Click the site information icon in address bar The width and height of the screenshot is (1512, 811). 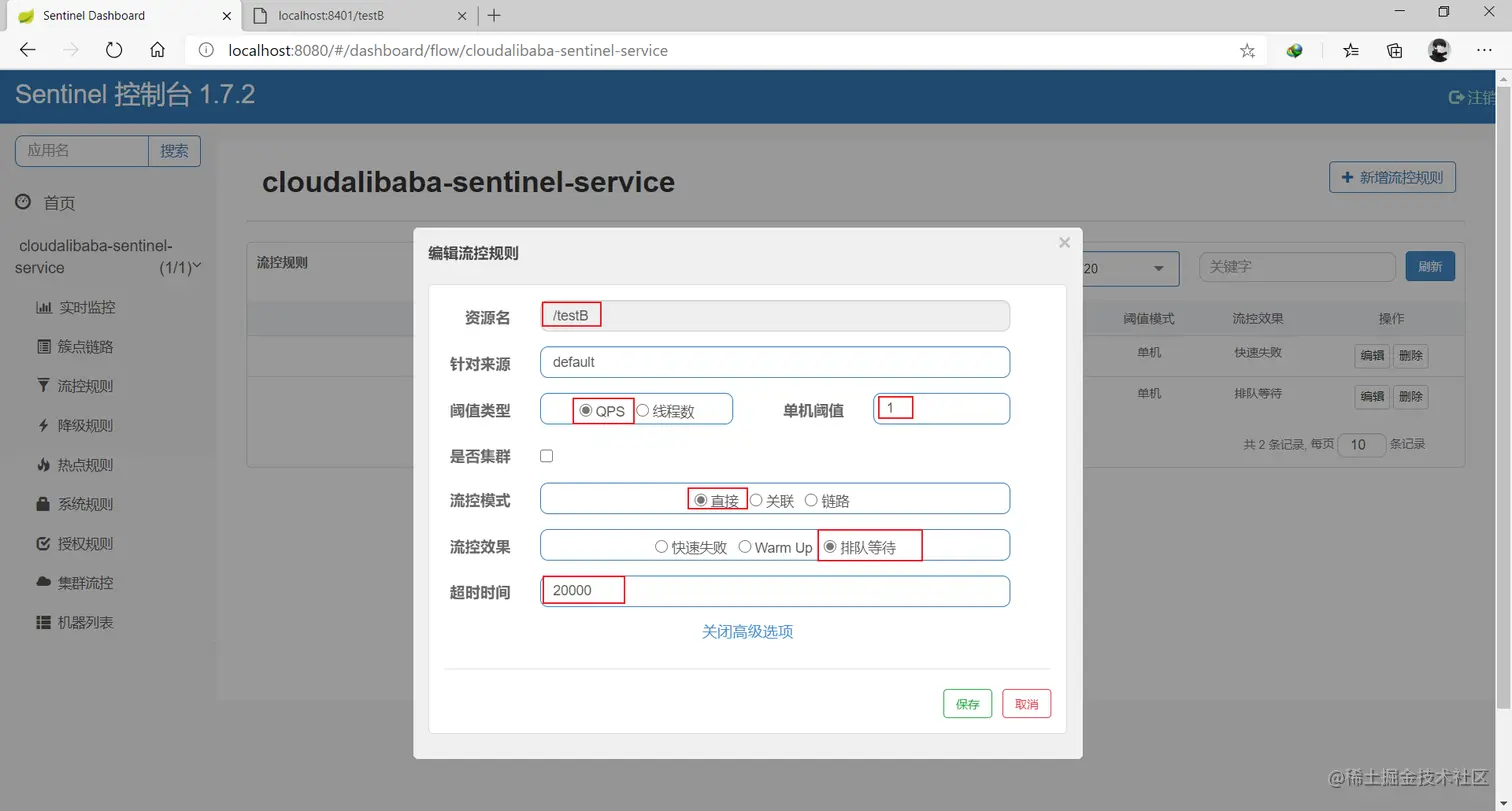(x=205, y=50)
